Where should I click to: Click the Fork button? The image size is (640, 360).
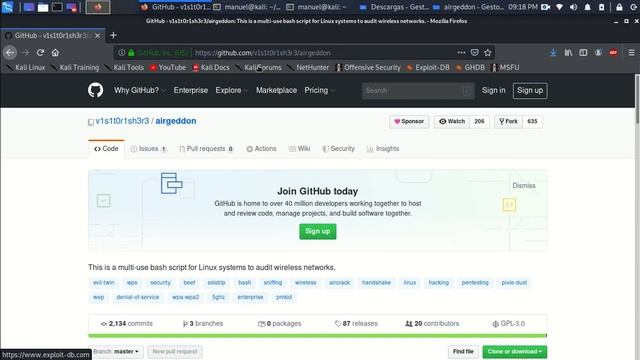(508, 121)
